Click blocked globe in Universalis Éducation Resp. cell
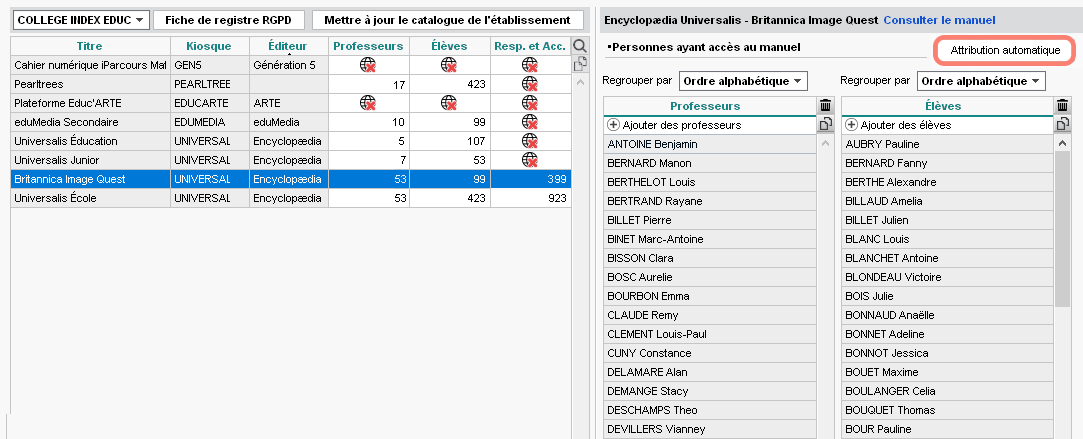The image size is (1083, 439). tap(530, 141)
